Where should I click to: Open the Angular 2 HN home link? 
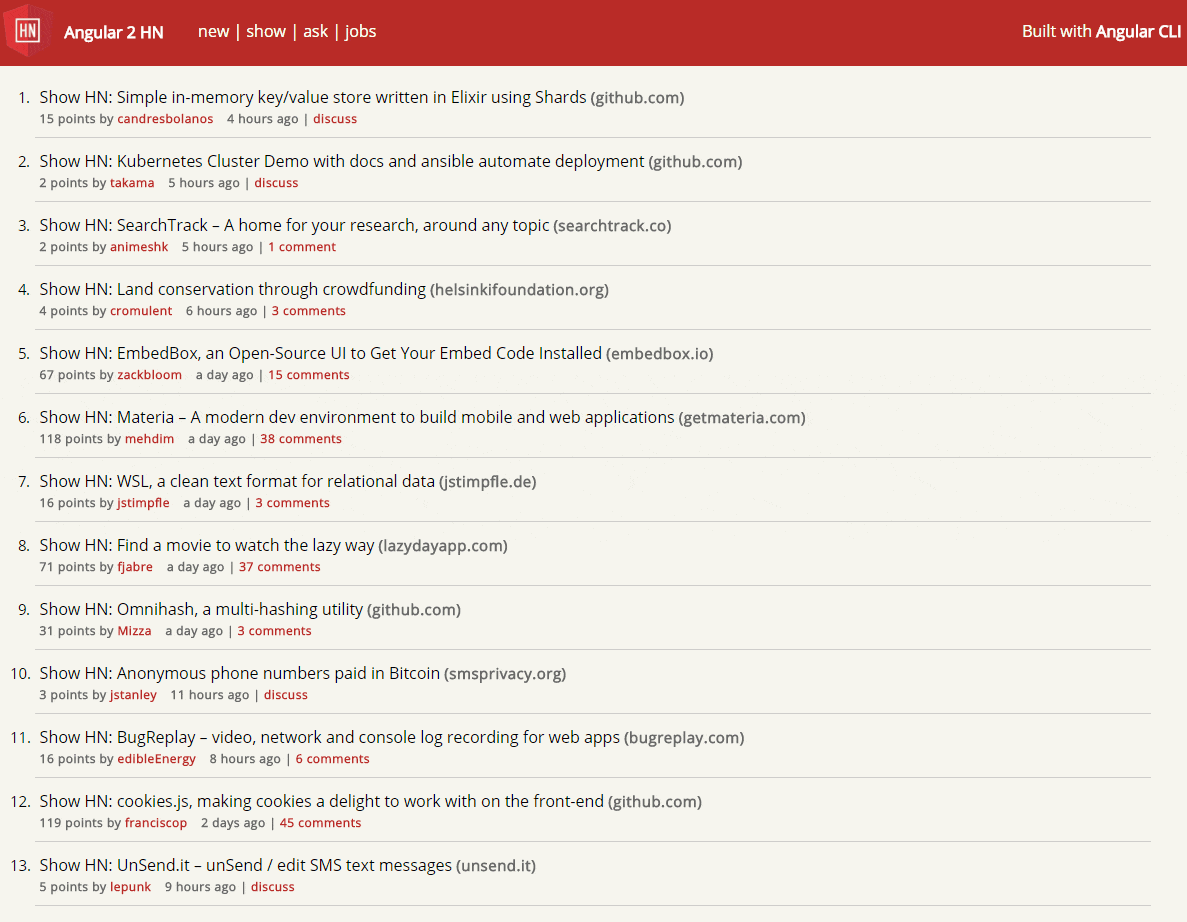(114, 32)
